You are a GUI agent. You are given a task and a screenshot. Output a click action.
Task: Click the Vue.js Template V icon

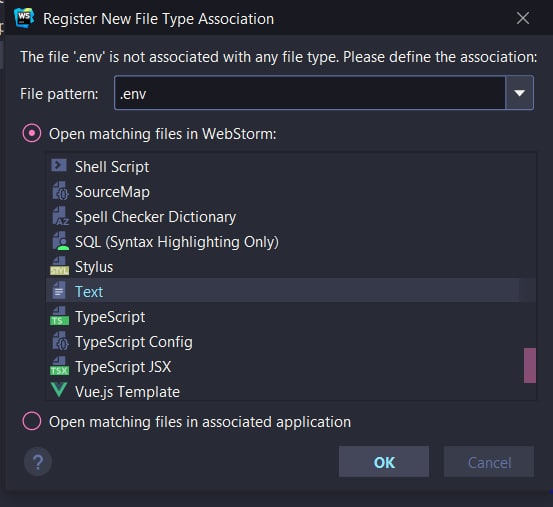(59, 390)
